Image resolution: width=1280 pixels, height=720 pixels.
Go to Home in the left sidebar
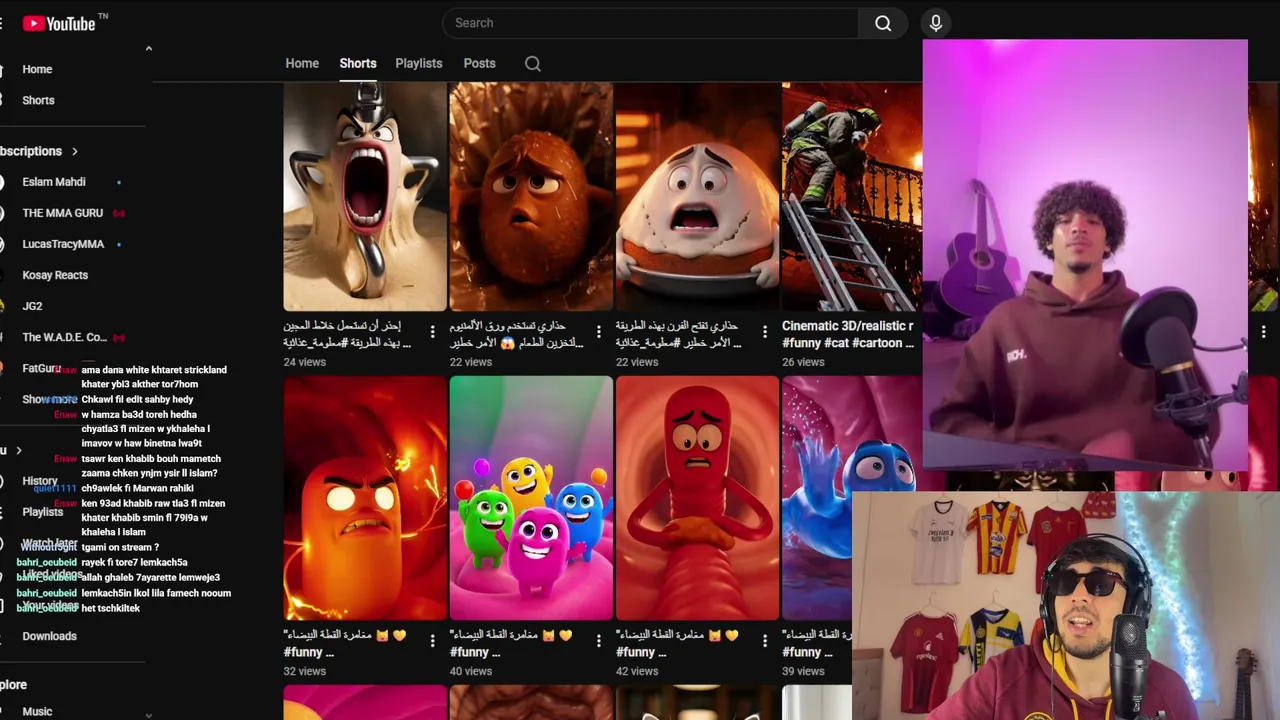(x=37, y=69)
